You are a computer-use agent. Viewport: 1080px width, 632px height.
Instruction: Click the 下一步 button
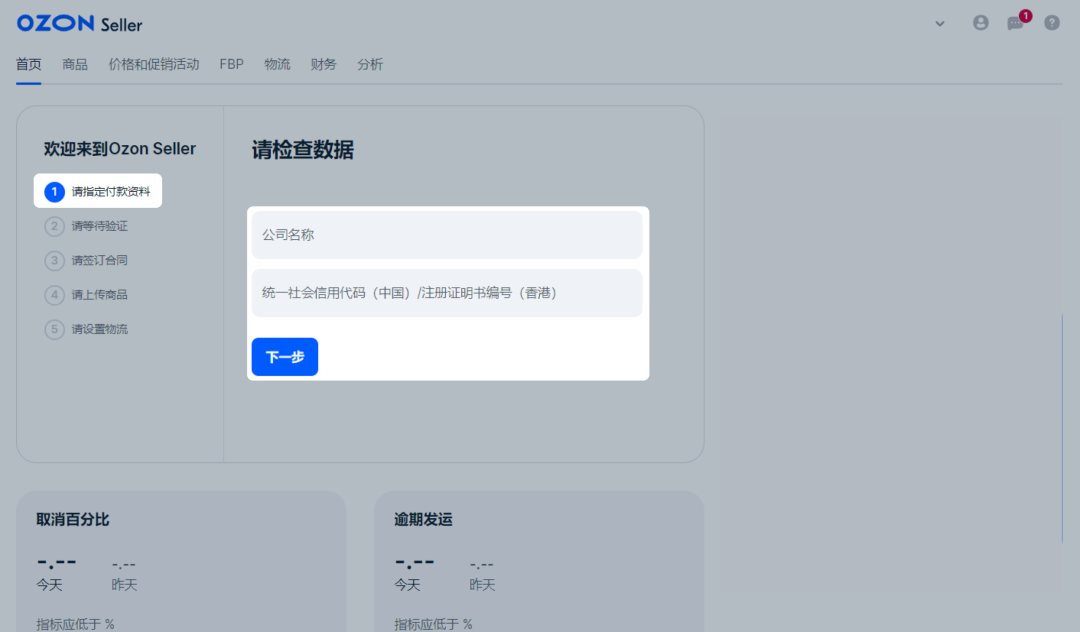click(x=284, y=357)
